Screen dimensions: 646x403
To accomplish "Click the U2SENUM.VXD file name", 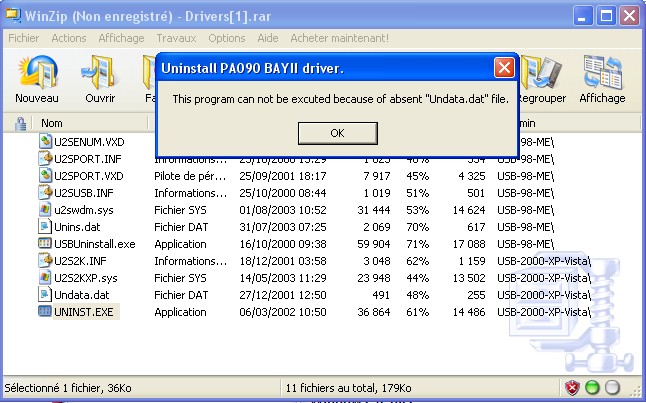I will tap(89, 142).
